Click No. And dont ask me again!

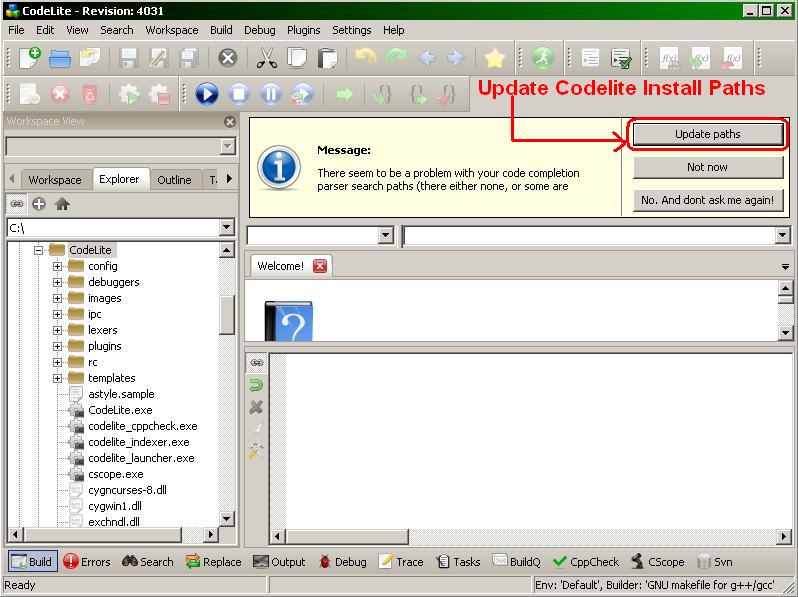707,200
